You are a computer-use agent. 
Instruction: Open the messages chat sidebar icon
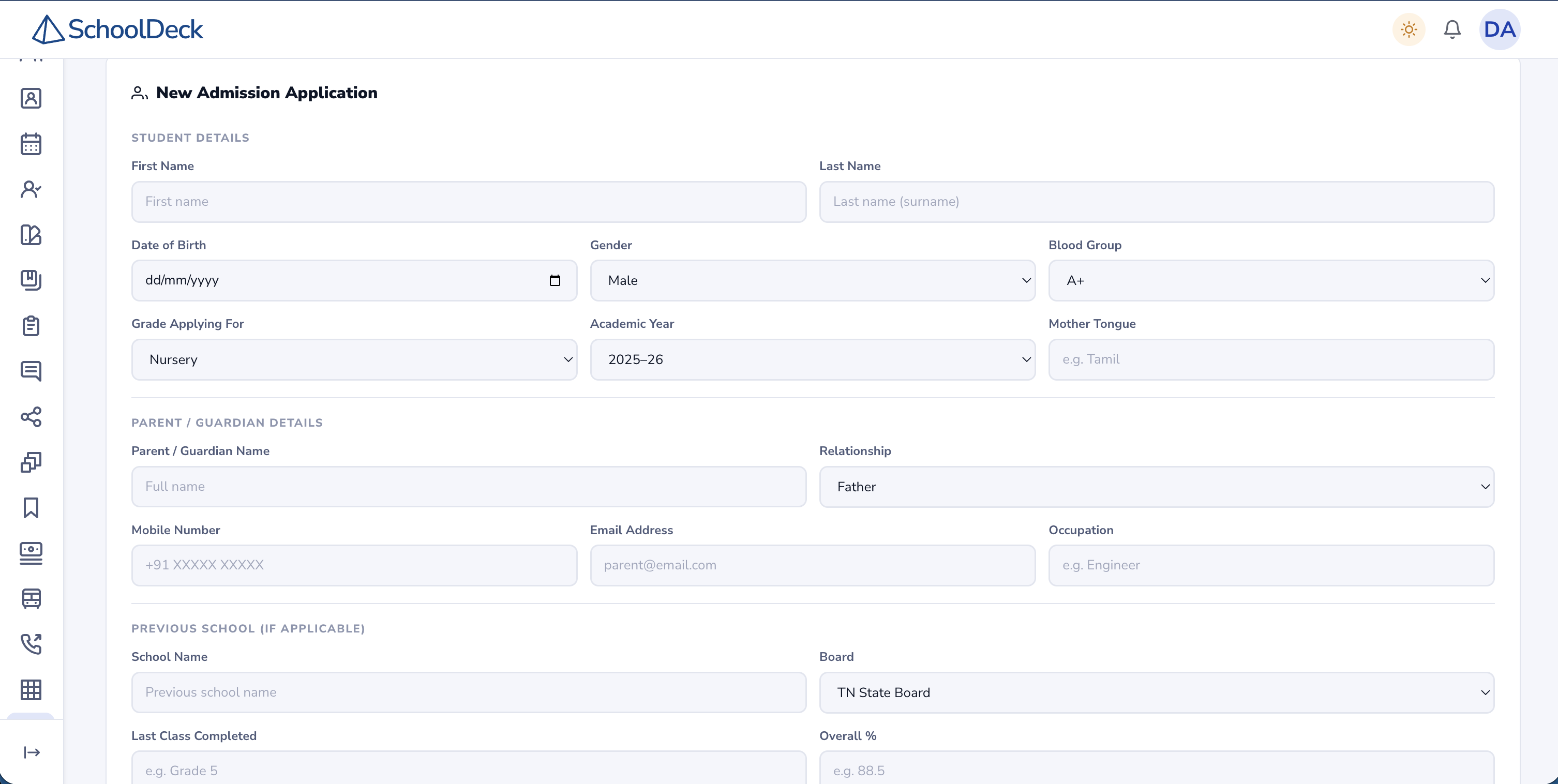pos(31,371)
